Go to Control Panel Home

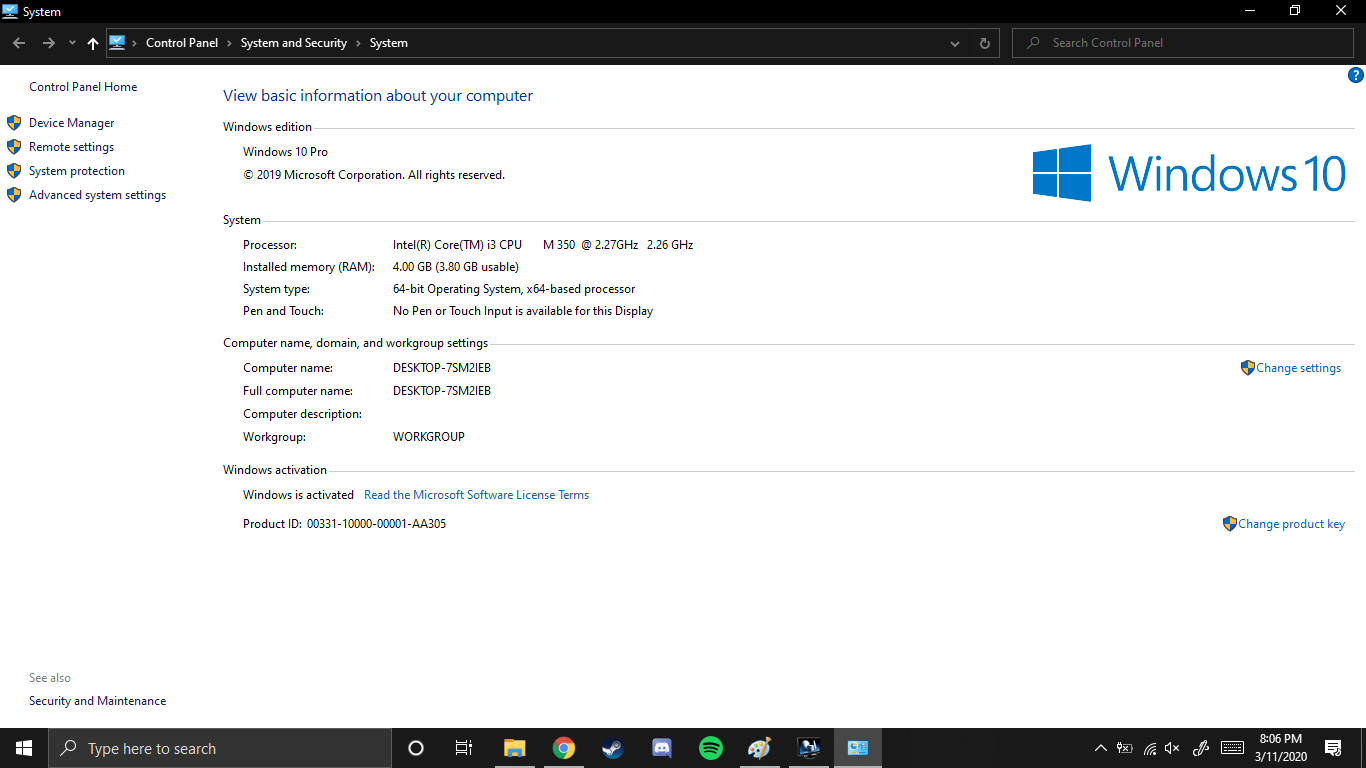tap(83, 87)
